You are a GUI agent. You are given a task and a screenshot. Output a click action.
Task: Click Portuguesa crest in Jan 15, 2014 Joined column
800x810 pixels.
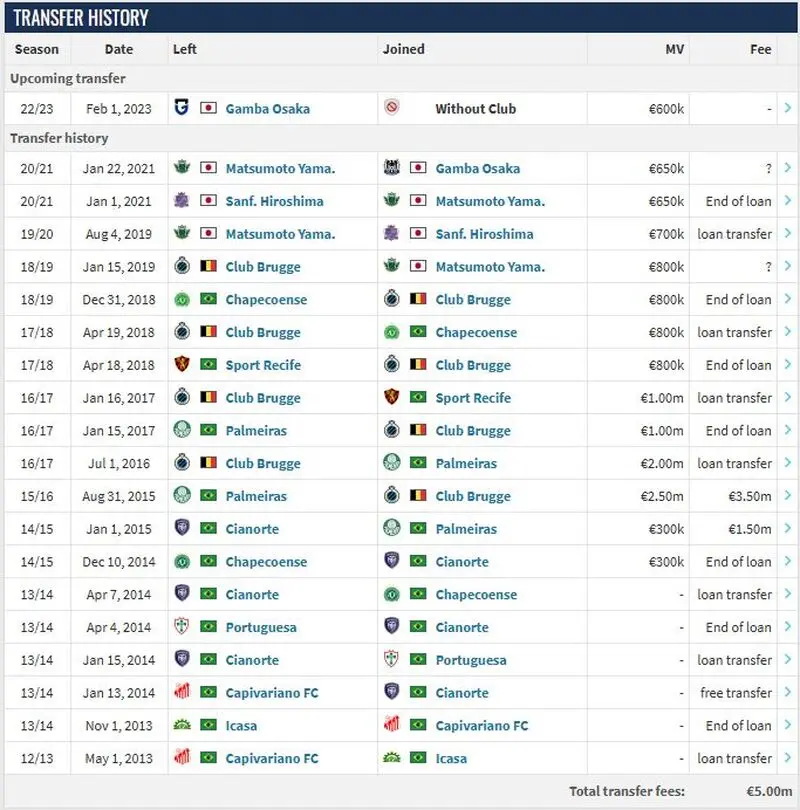[391, 659]
